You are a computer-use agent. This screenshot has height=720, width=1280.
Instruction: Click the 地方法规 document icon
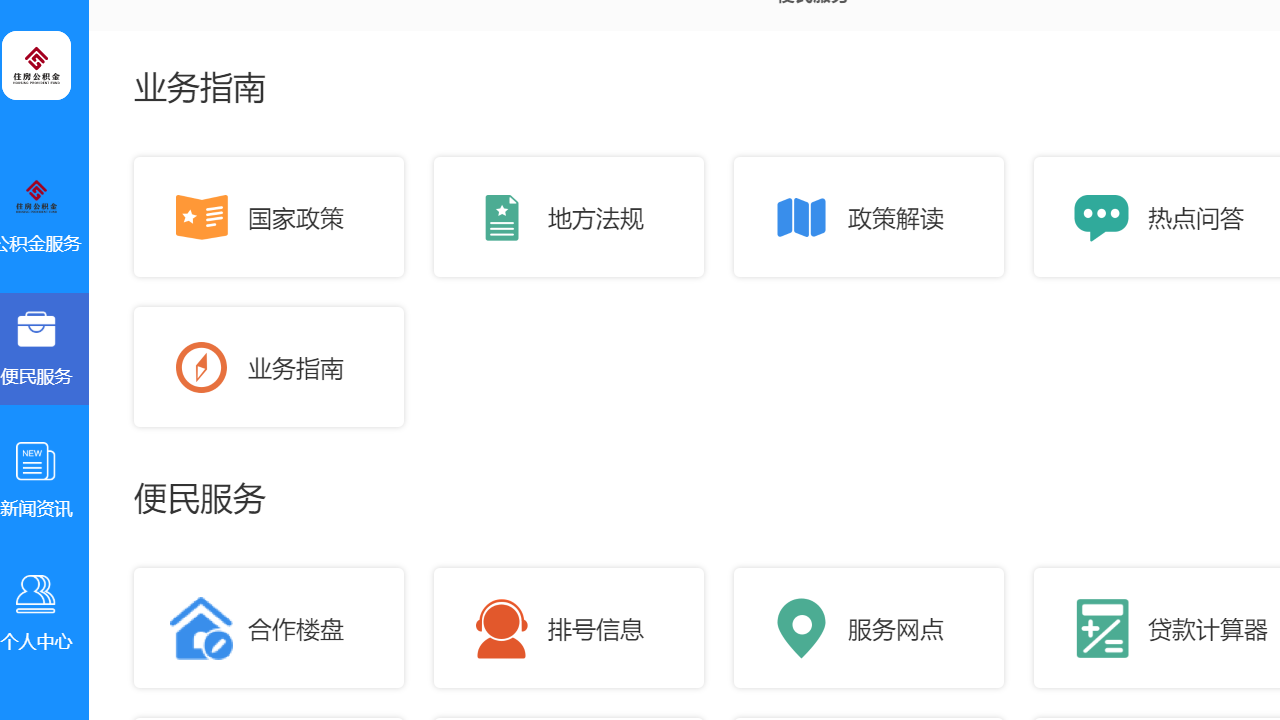pyautogui.click(x=501, y=216)
